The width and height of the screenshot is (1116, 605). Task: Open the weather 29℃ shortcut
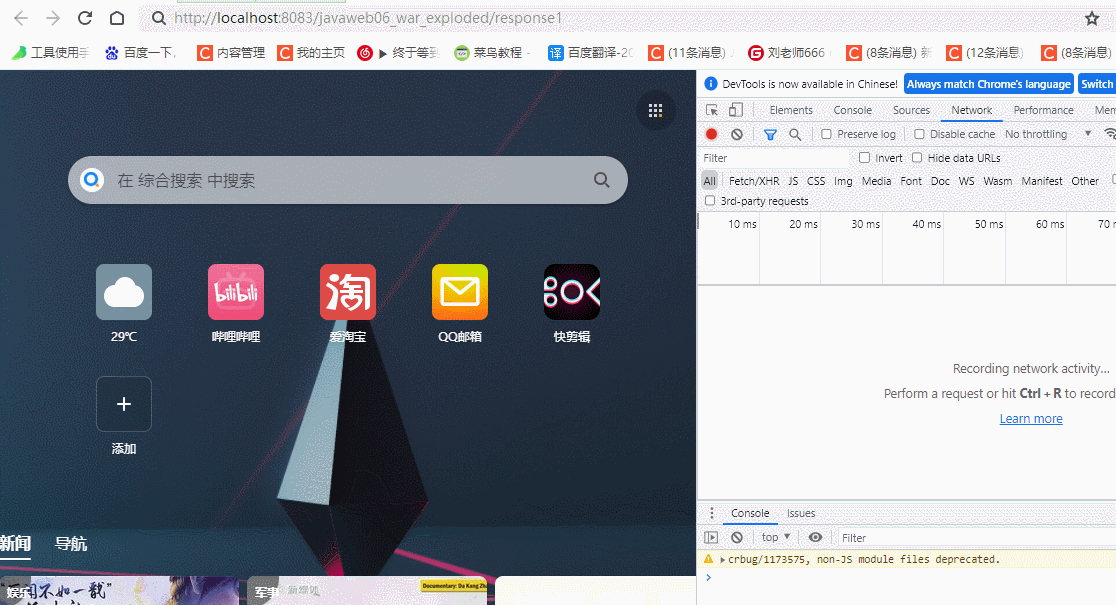[124, 304]
